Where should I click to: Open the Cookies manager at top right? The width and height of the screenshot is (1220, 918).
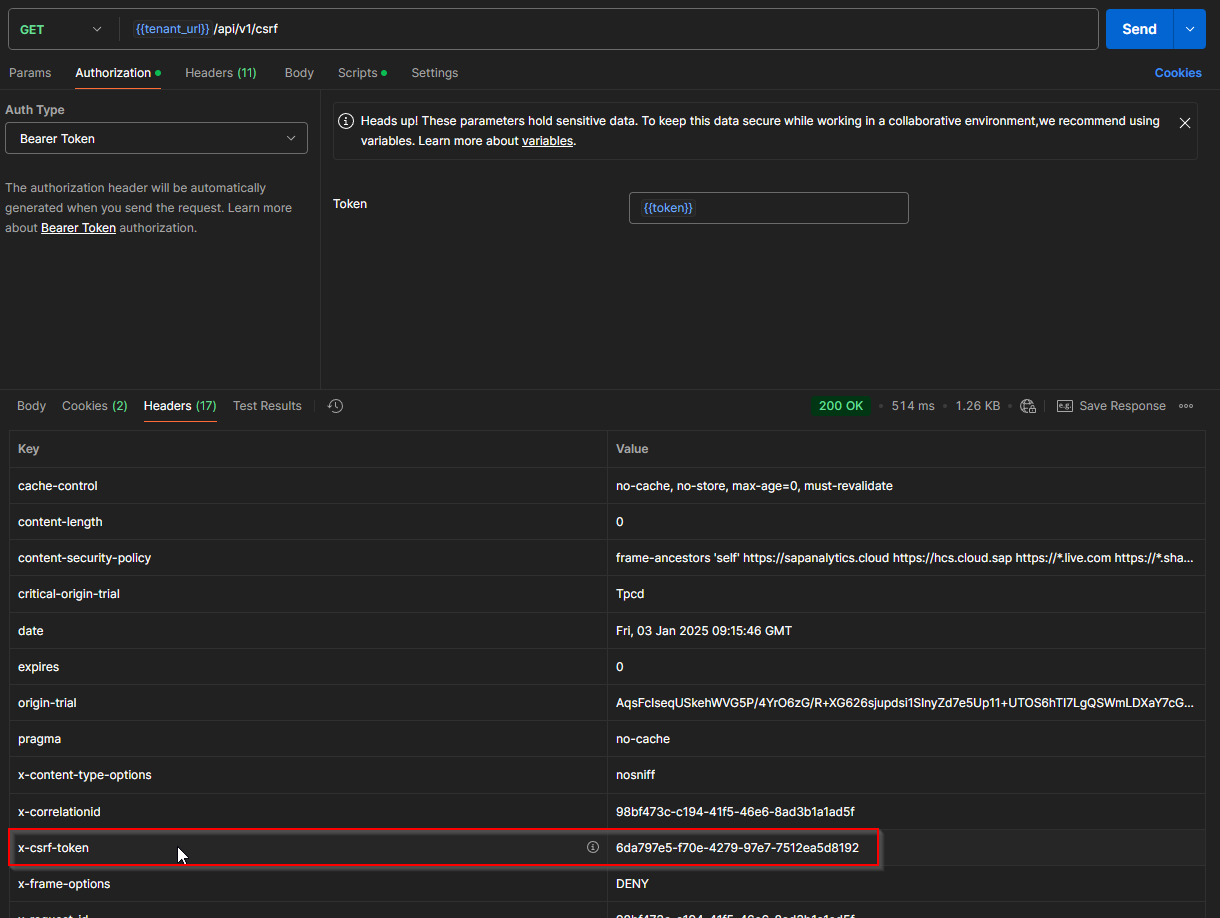click(1178, 72)
